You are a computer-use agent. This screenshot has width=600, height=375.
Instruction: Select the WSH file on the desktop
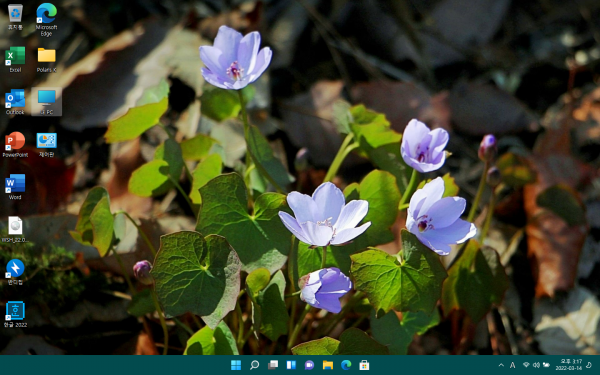tap(15, 230)
